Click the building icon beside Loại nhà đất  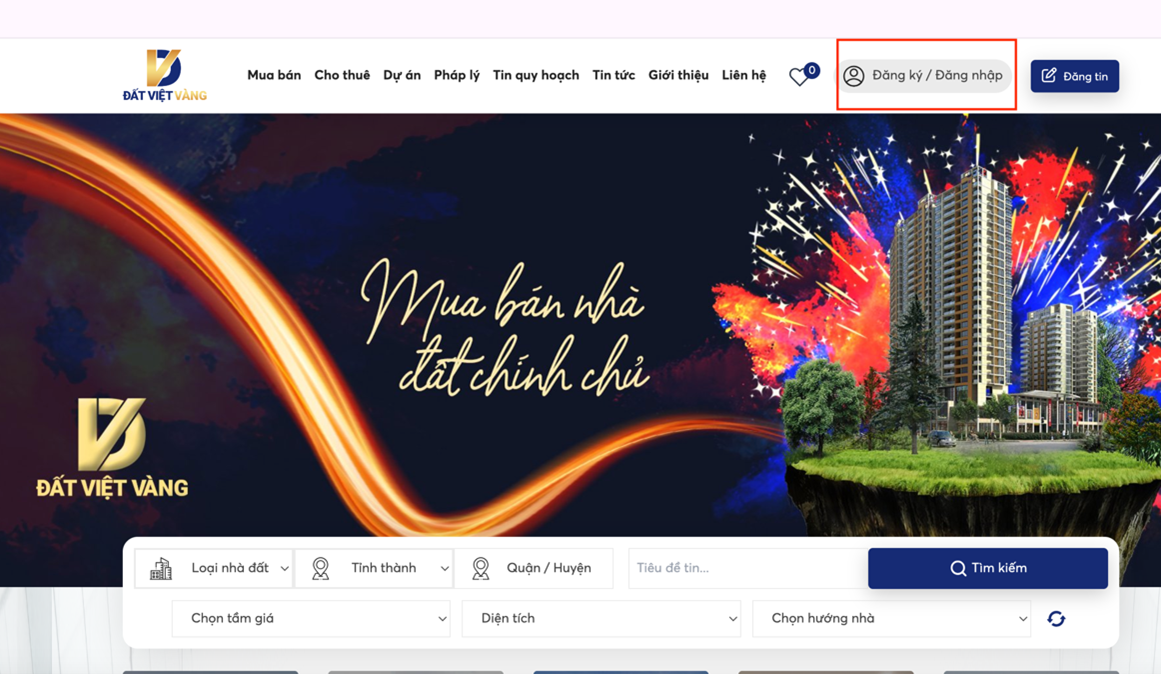click(161, 568)
